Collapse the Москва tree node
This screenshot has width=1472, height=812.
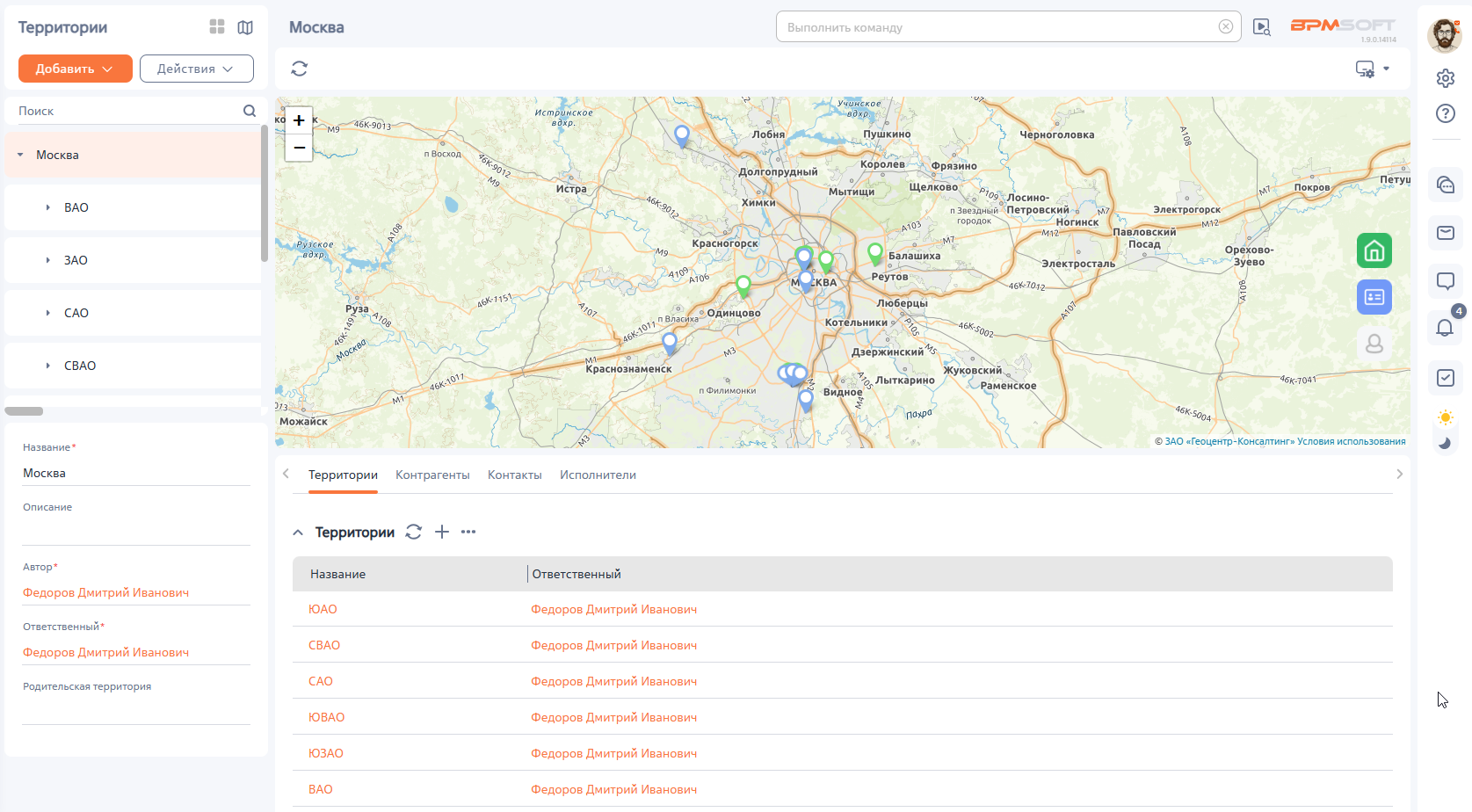(x=20, y=155)
